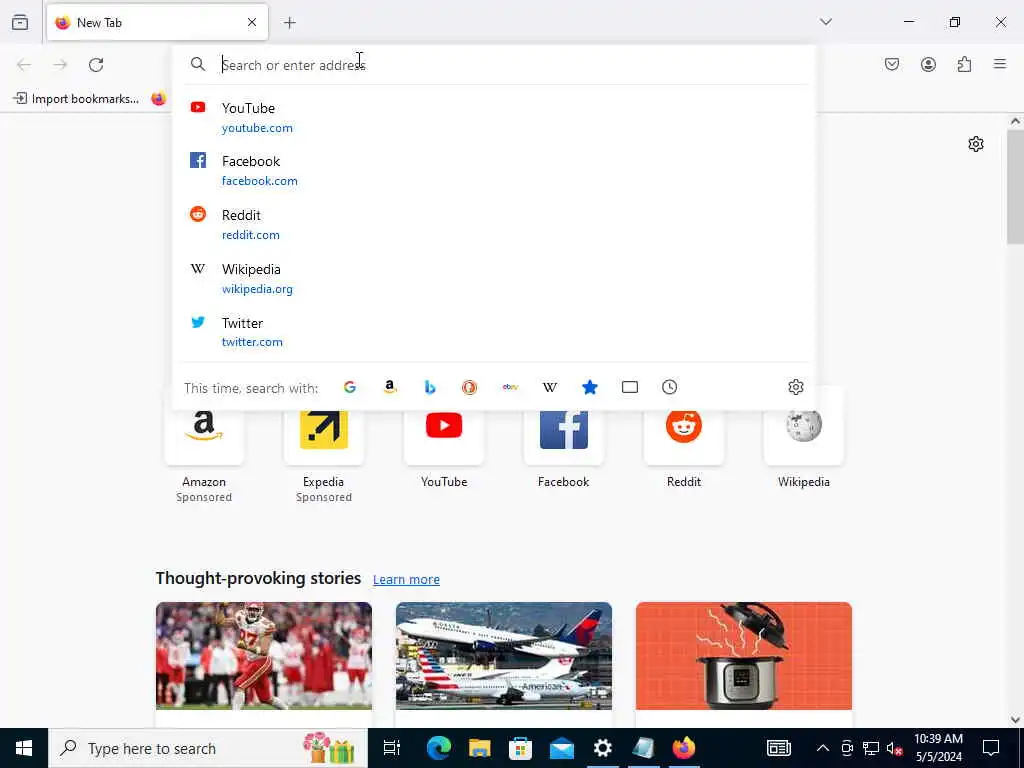Search this time with DuckDuckGo
The height and width of the screenshot is (768, 1024).
pyautogui.click(x=470, y=387)
